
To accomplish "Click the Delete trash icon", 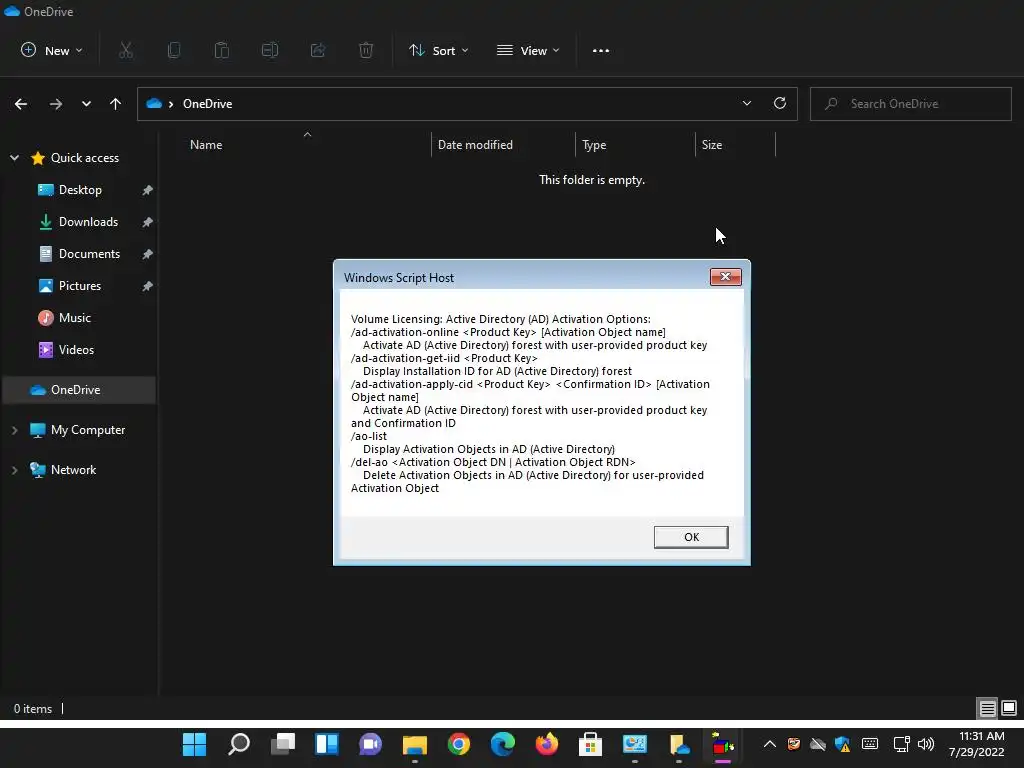I will 366,50.
